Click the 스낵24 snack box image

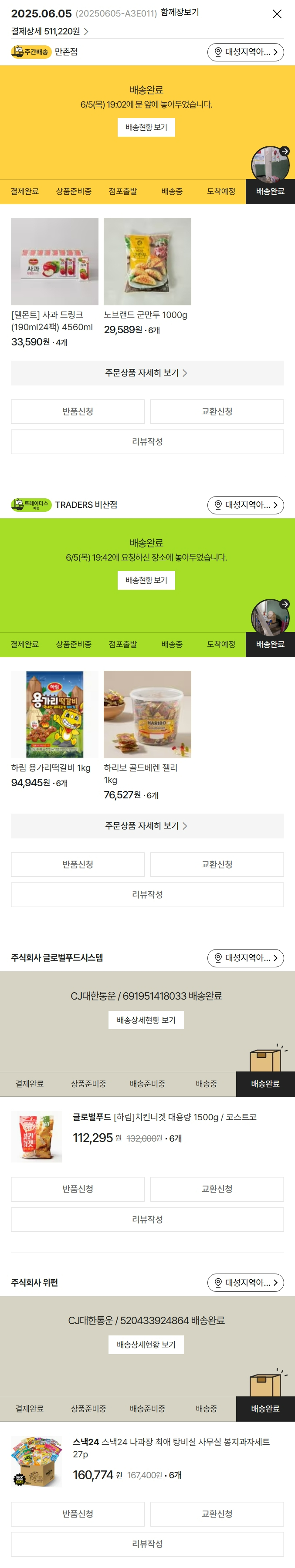(x=37, y=1462)
